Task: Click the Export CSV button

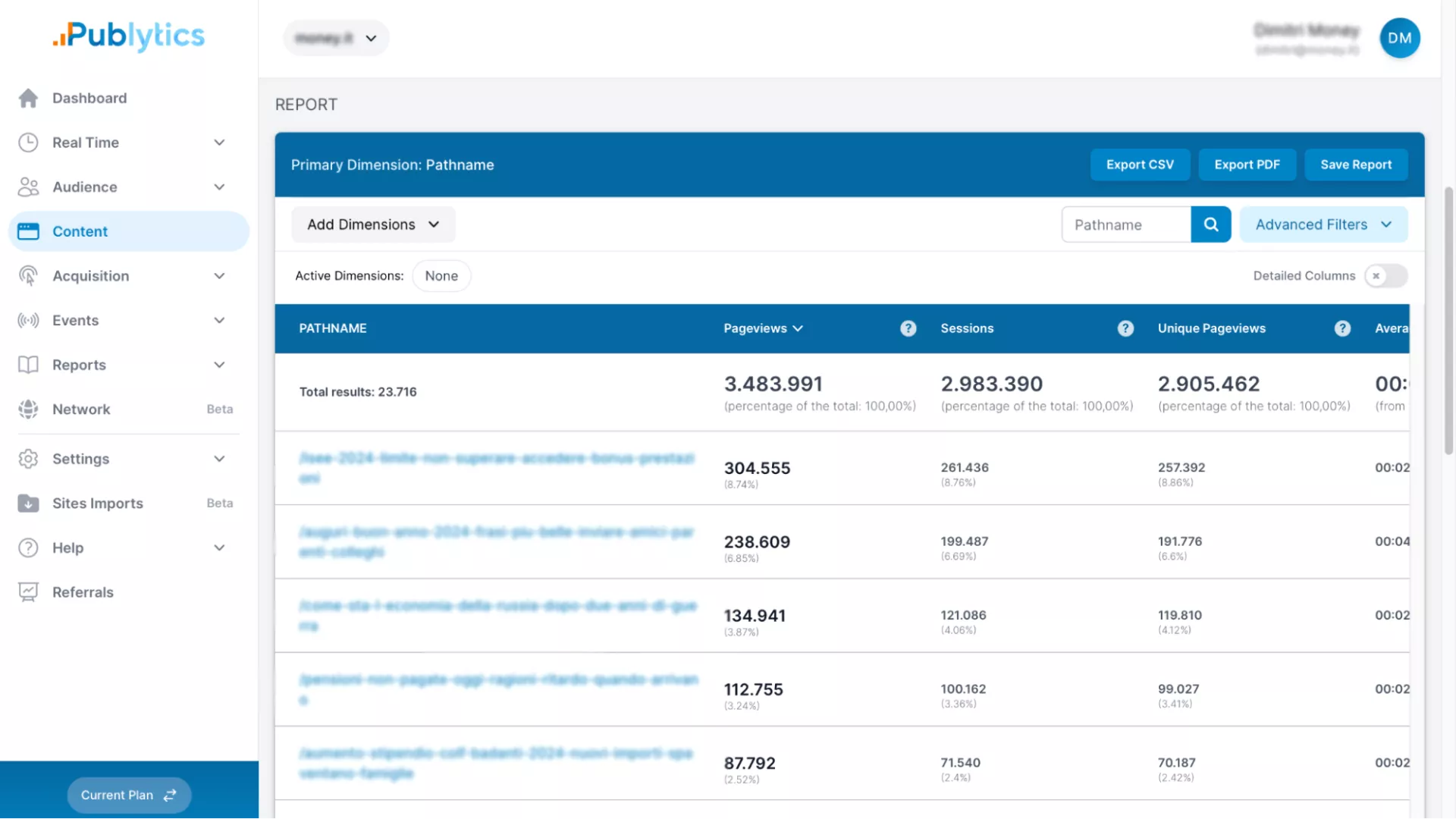Action: pyautogui.click(x=1139, y=165)
